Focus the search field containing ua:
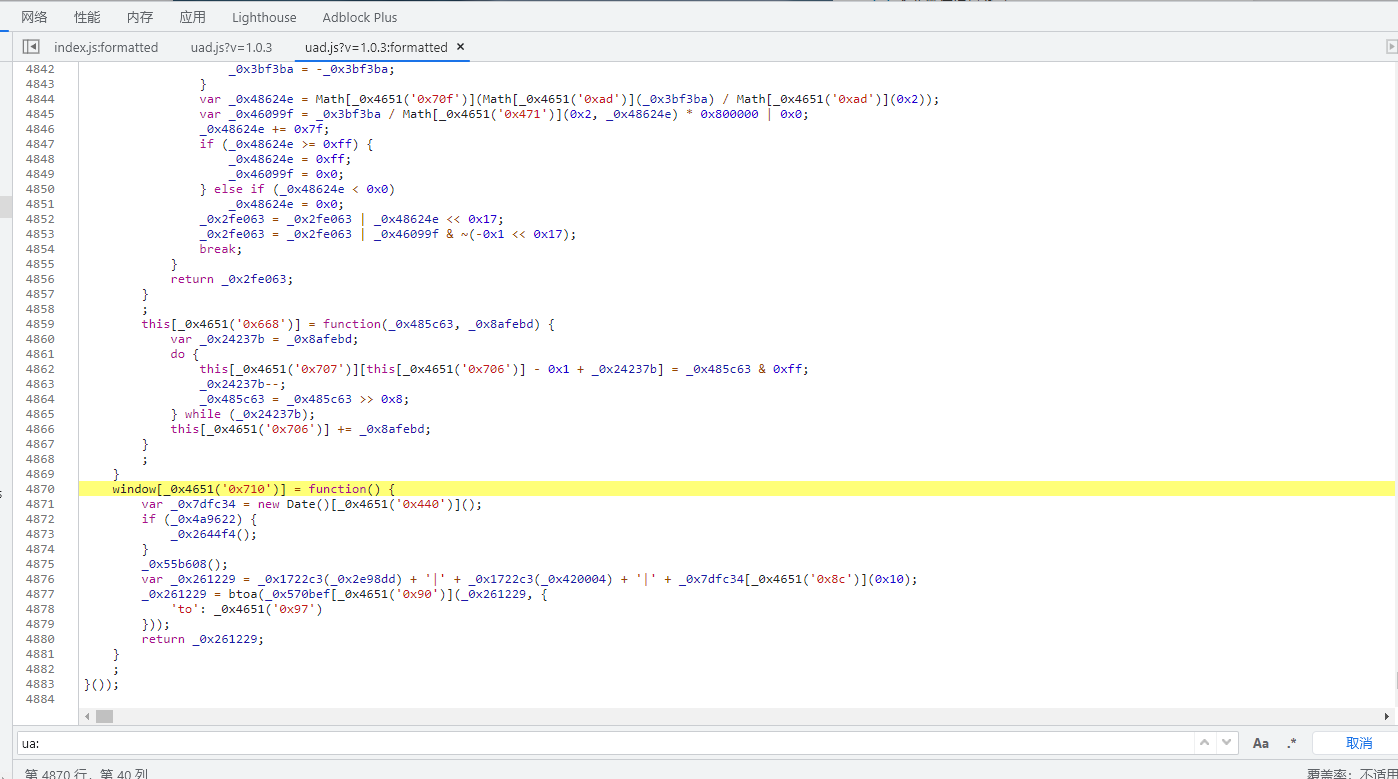Image resolution: width=1398 pixels, height=779 pixels. pos(605,743)
